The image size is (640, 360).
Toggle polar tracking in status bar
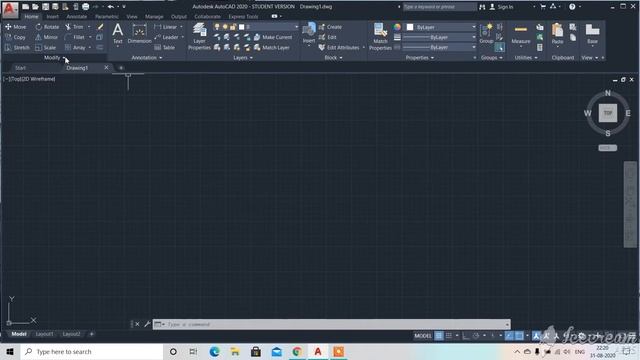tap(476, 336)
